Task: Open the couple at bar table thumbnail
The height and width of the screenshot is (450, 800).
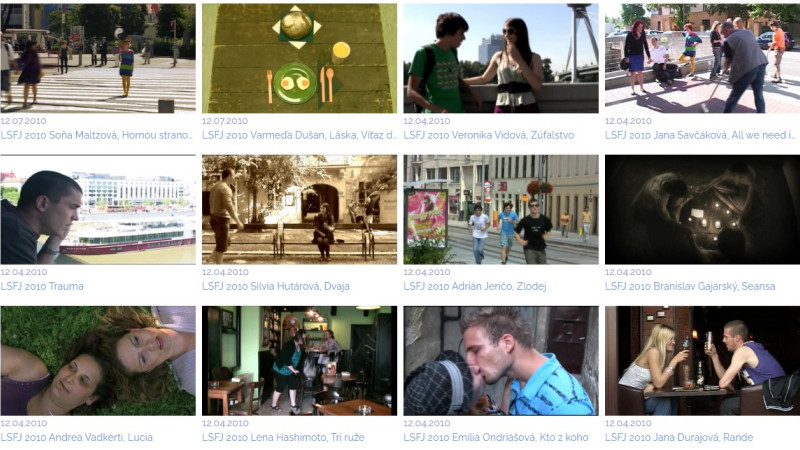Action: (703, 361)
